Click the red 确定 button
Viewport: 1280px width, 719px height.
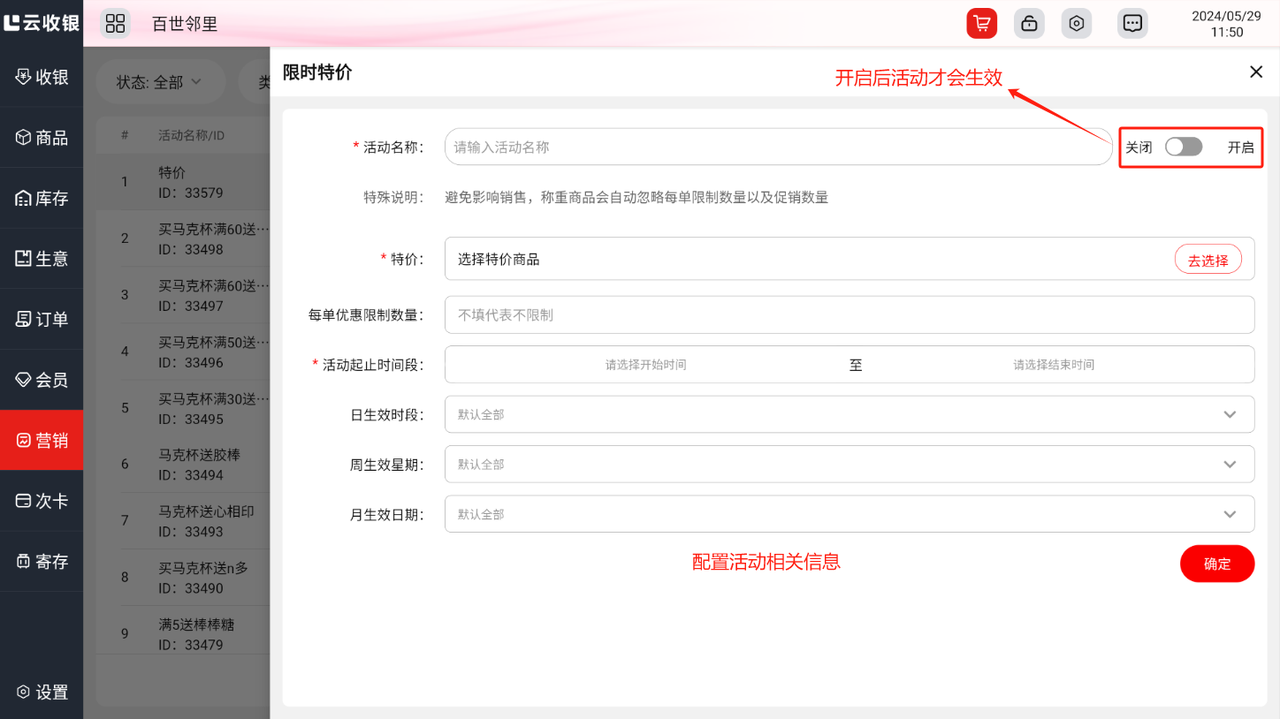coord(1217,564)
